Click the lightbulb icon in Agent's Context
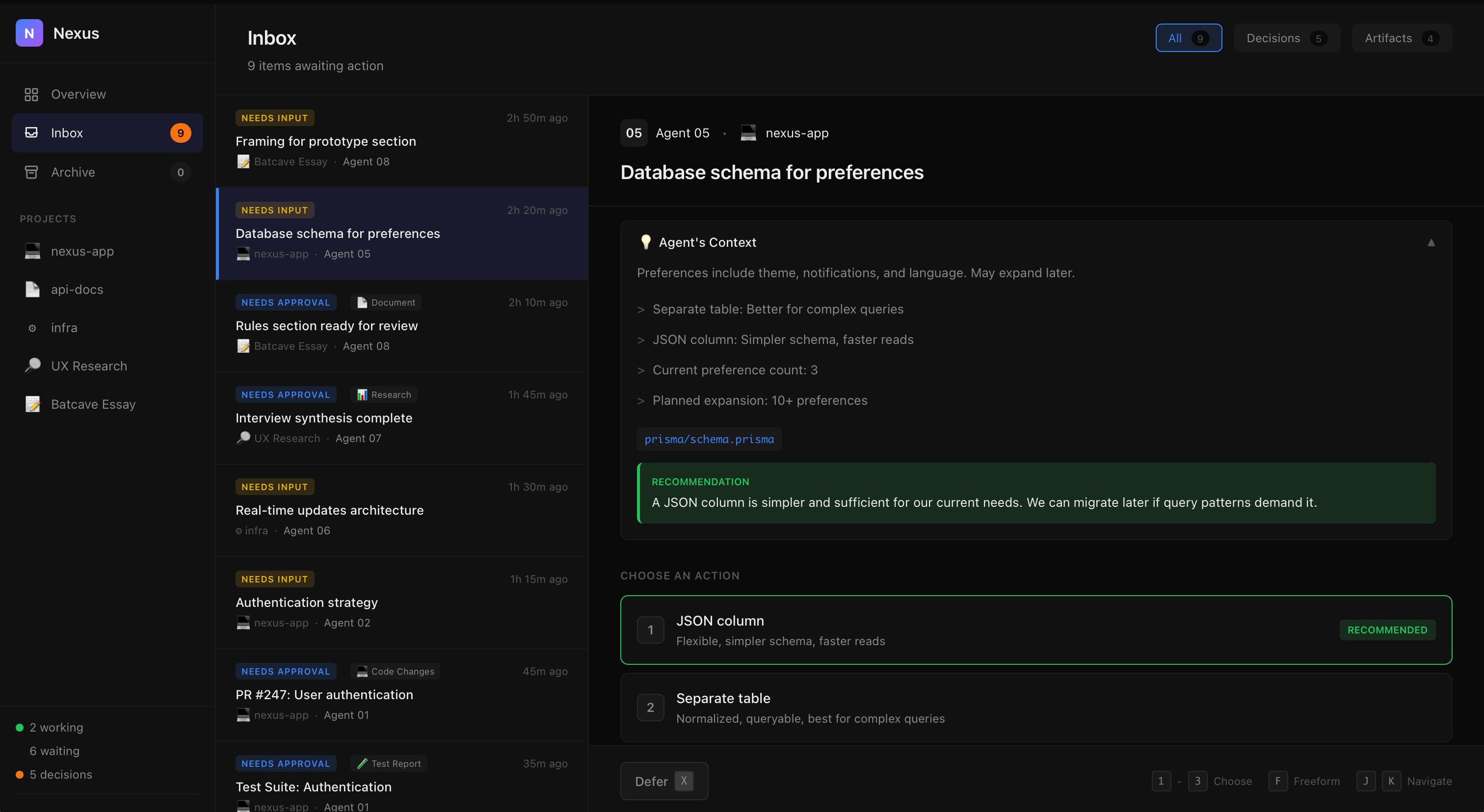The image size is (1484, 812). (646, 242)
